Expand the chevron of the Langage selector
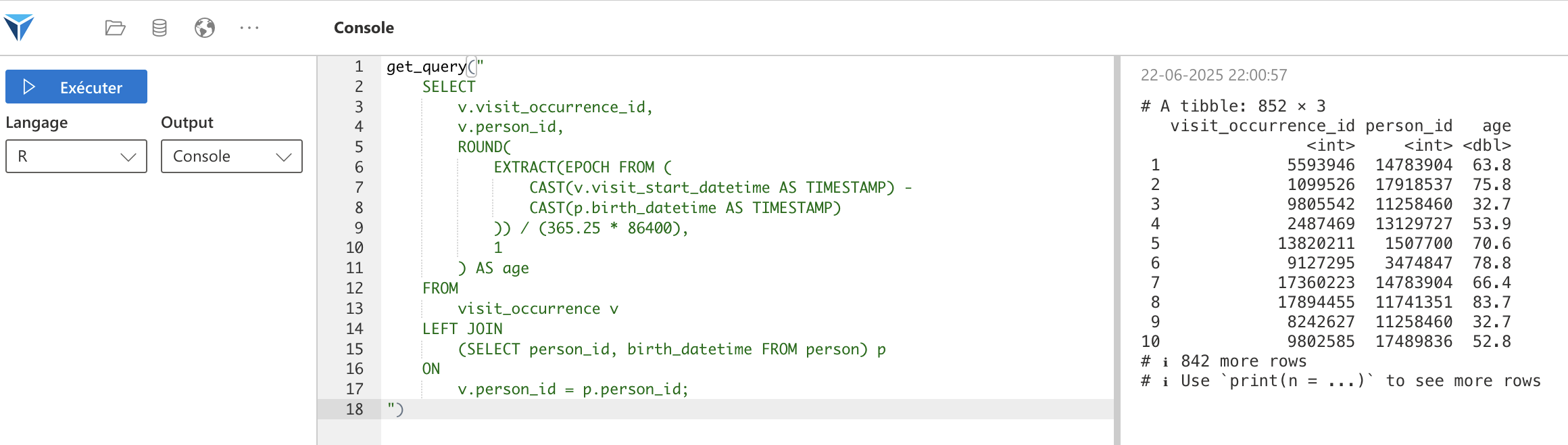 pyautogui.click(x=128, y=157)
